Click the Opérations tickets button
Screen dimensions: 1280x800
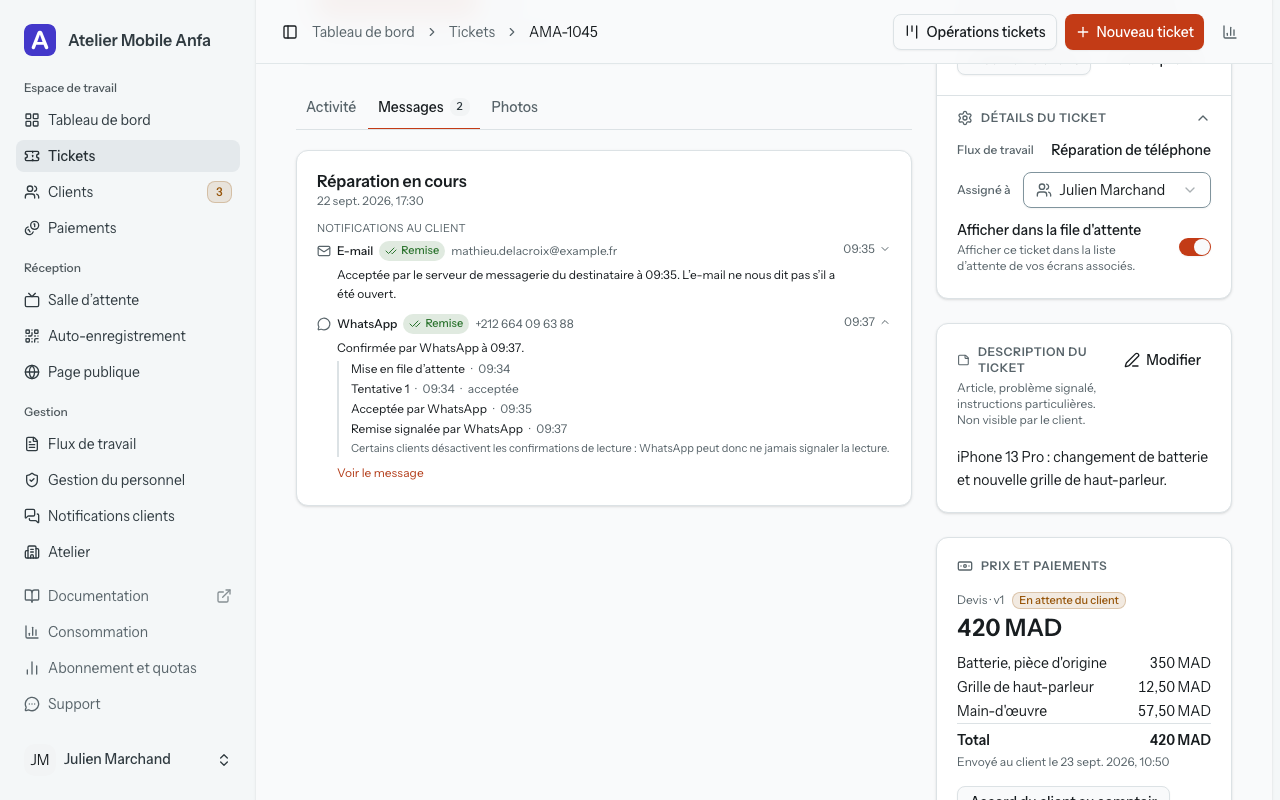click(975, 32)
